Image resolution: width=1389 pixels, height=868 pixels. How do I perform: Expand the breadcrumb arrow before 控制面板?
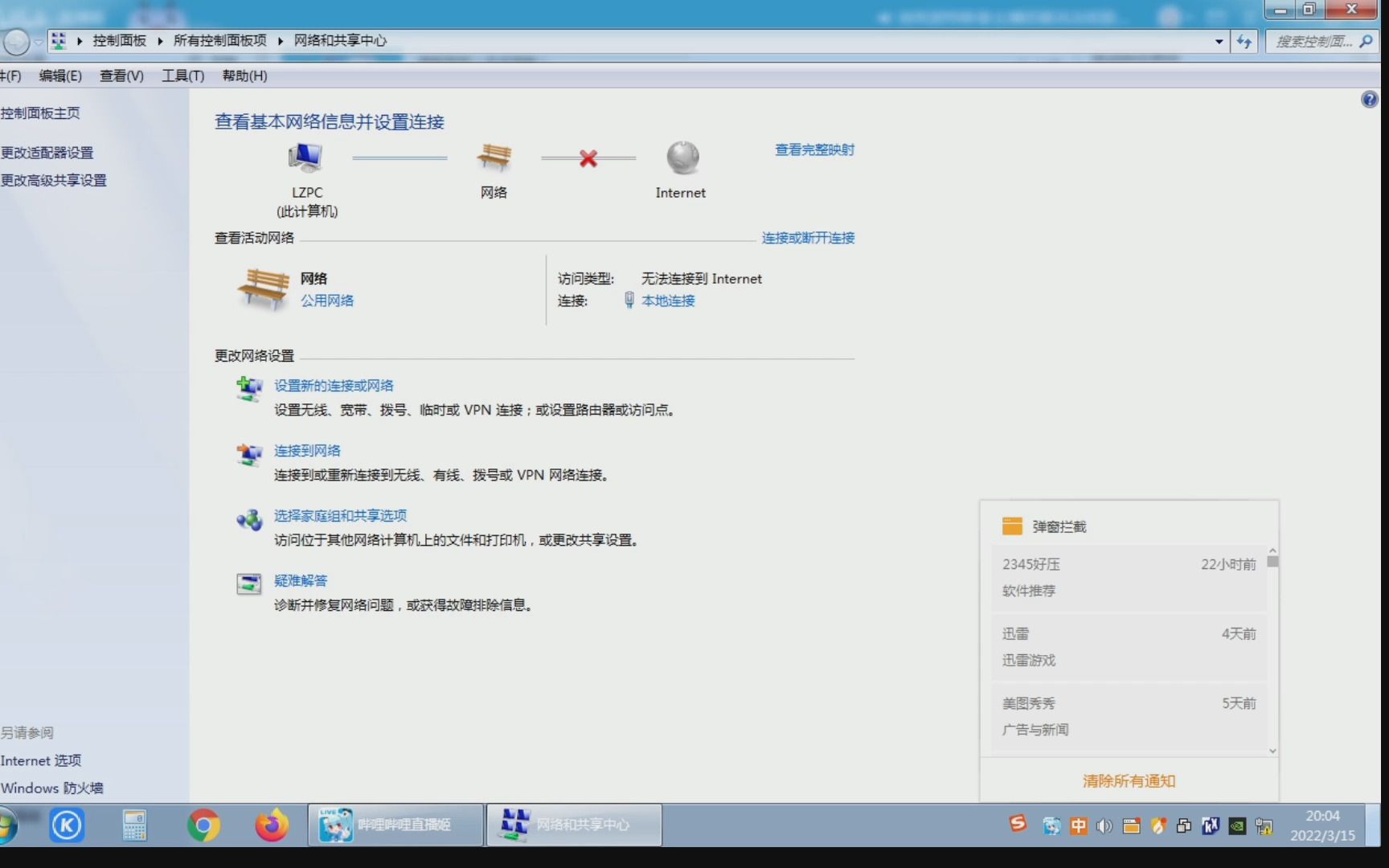click(x=80, y=41)
